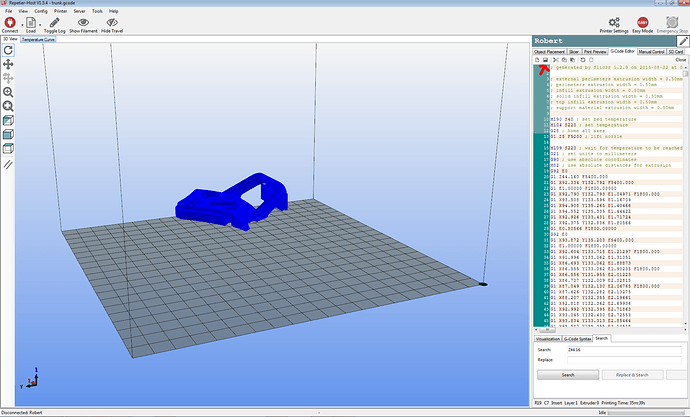The height and width of the screenshot is (417, 690).
Task: Open the G-Code Syntax tab
Action: (x=577, y=339)
